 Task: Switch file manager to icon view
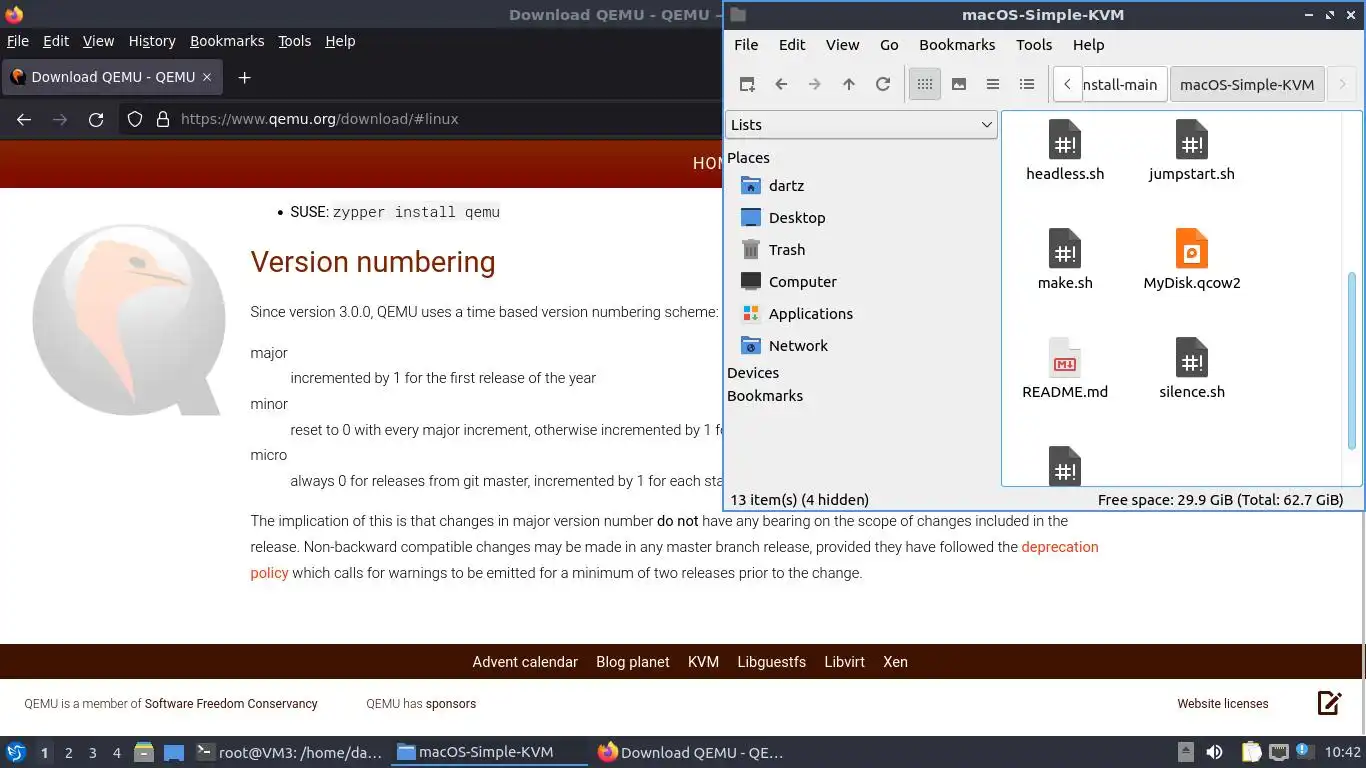point(925,84)
